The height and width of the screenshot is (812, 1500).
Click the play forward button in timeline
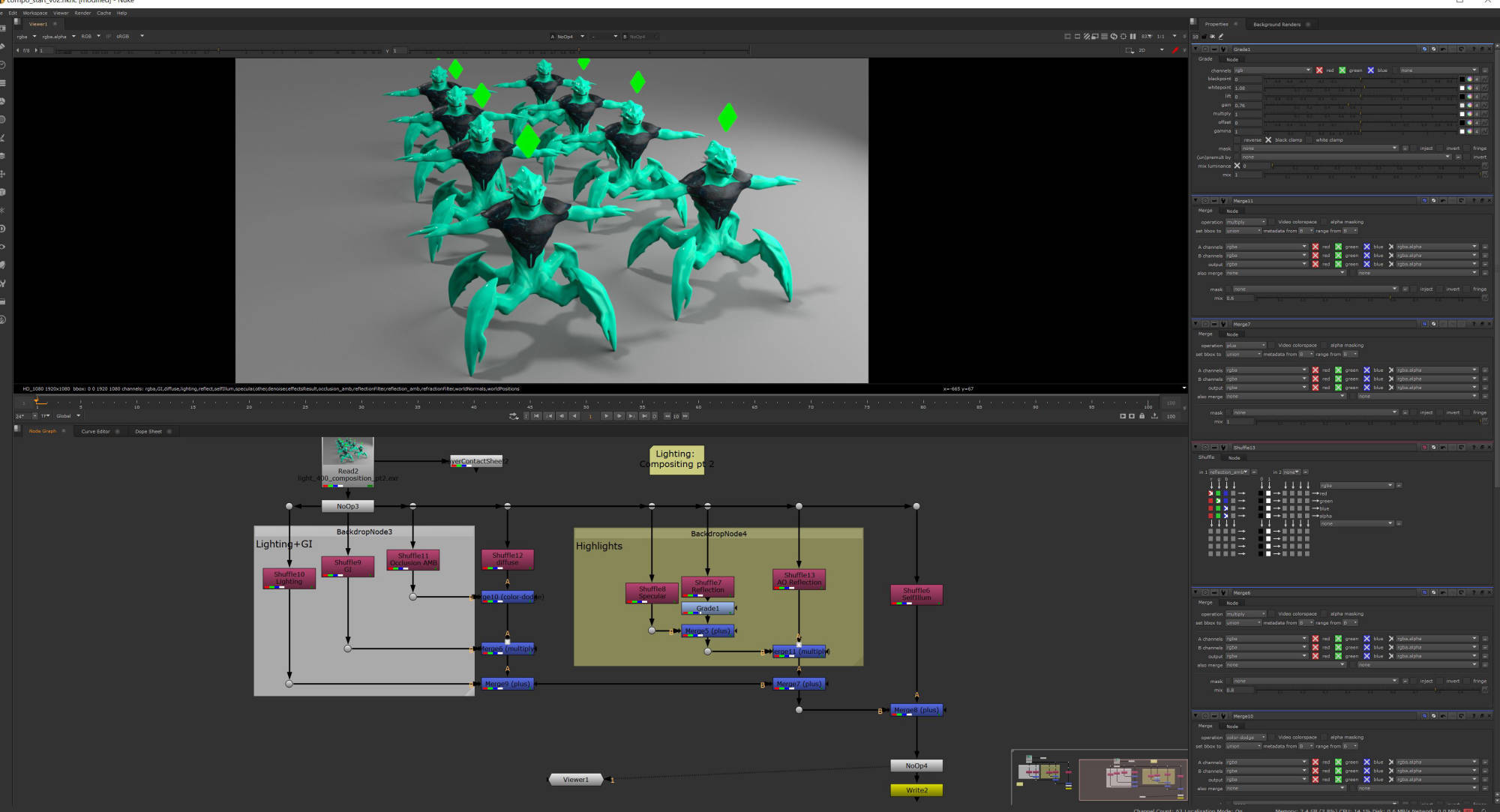(606, 416)
